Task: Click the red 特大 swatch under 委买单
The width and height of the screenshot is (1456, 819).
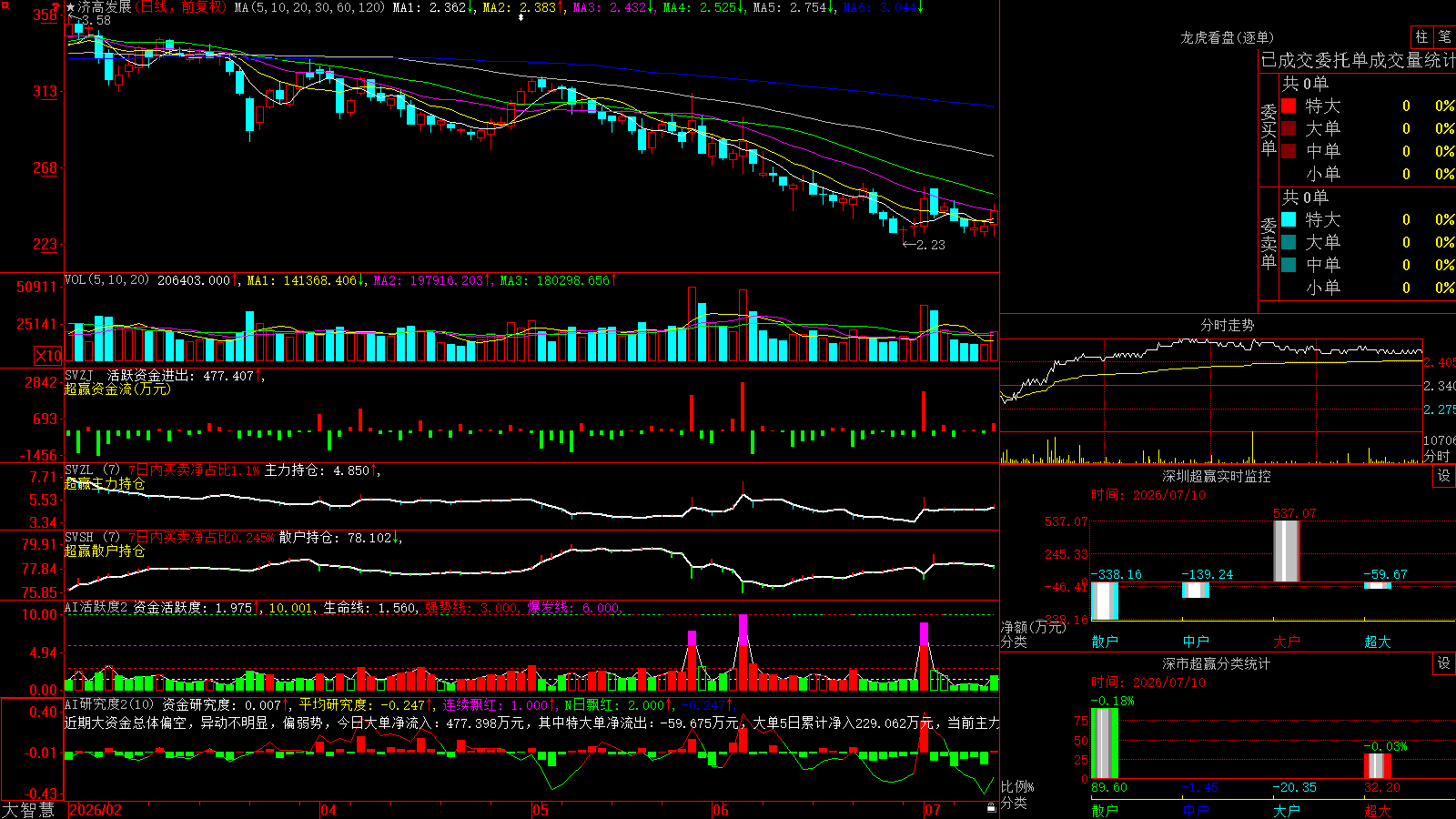Action: click(1289, 106)
